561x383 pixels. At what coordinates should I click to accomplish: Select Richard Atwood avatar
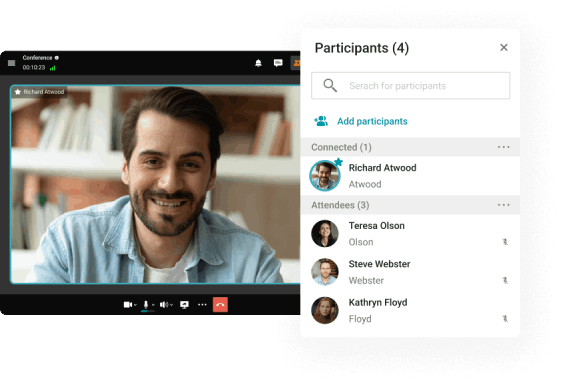325,176
